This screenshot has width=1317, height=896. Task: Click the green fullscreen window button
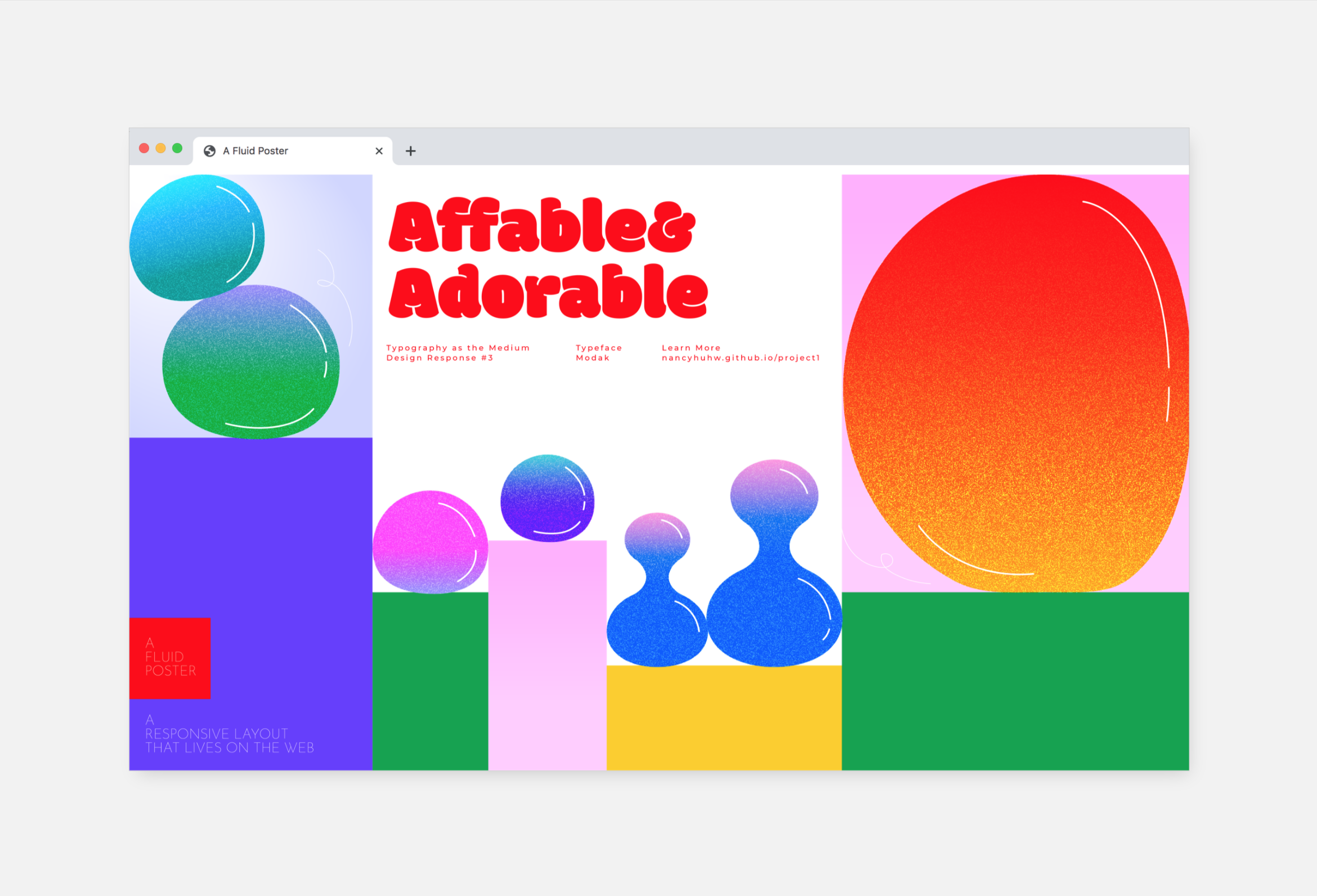(177, 149)
